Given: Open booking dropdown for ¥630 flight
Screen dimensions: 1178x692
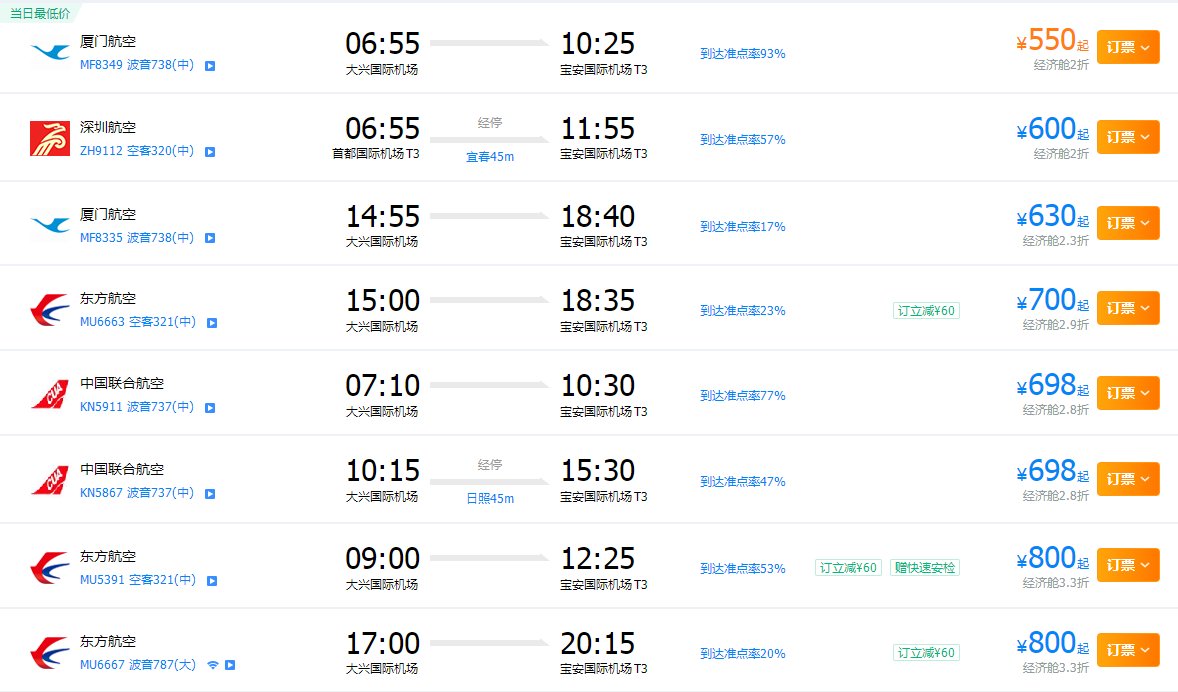Looking at the screenshot, I should 1128,223.
